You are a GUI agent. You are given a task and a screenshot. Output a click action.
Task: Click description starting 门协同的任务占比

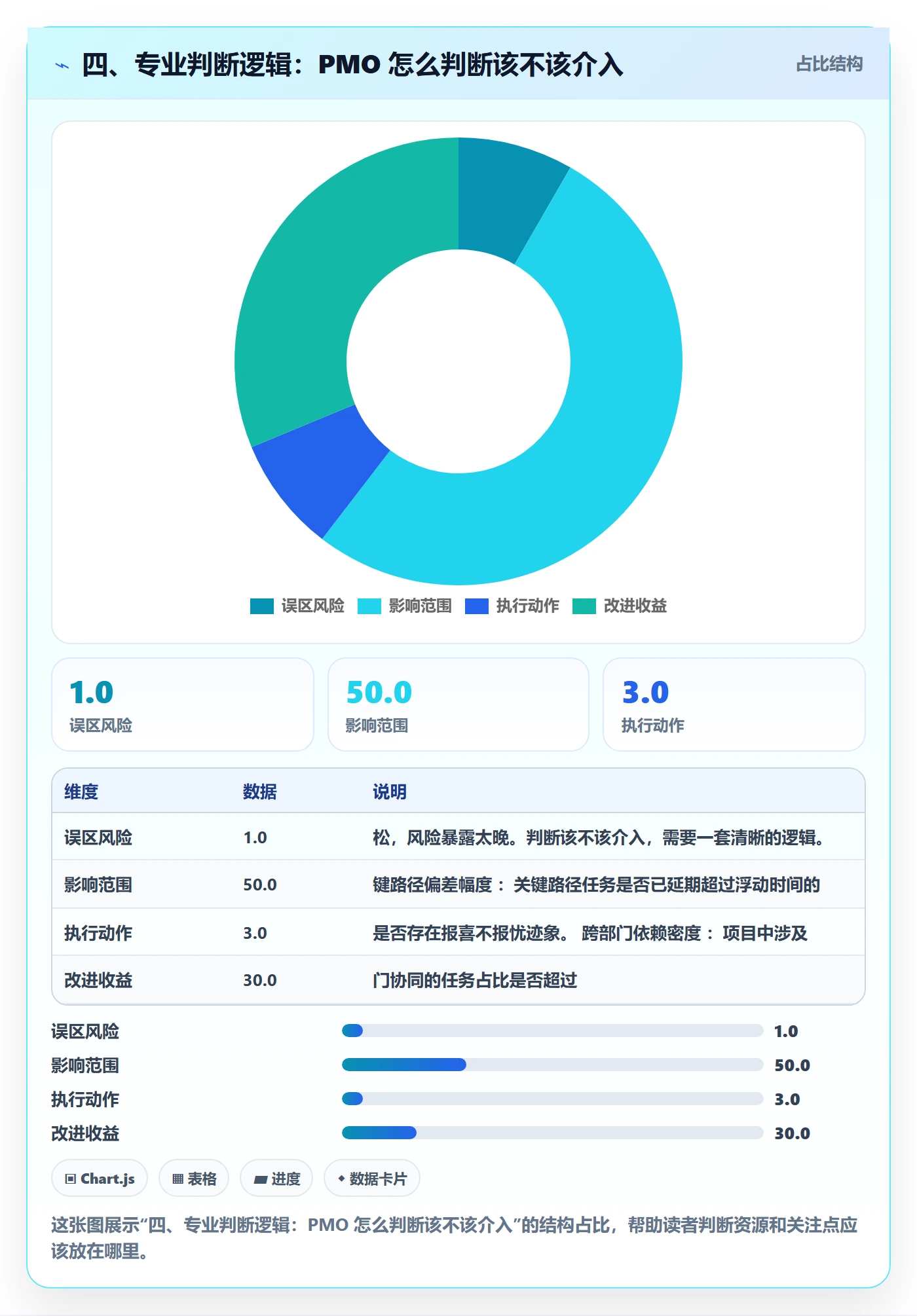(x=475, y=980)
